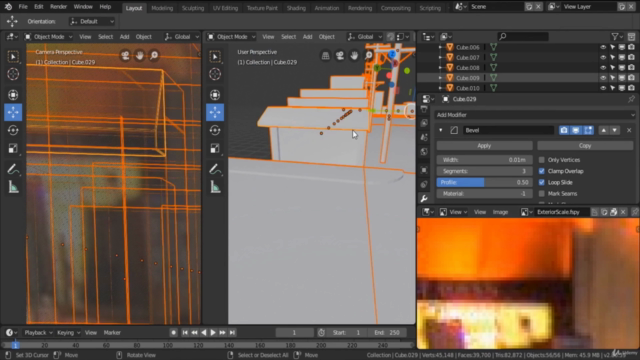Open Object Mode dropdown in right viewport
The height and width of the screenshot is (360, 640).
[231, 37]
